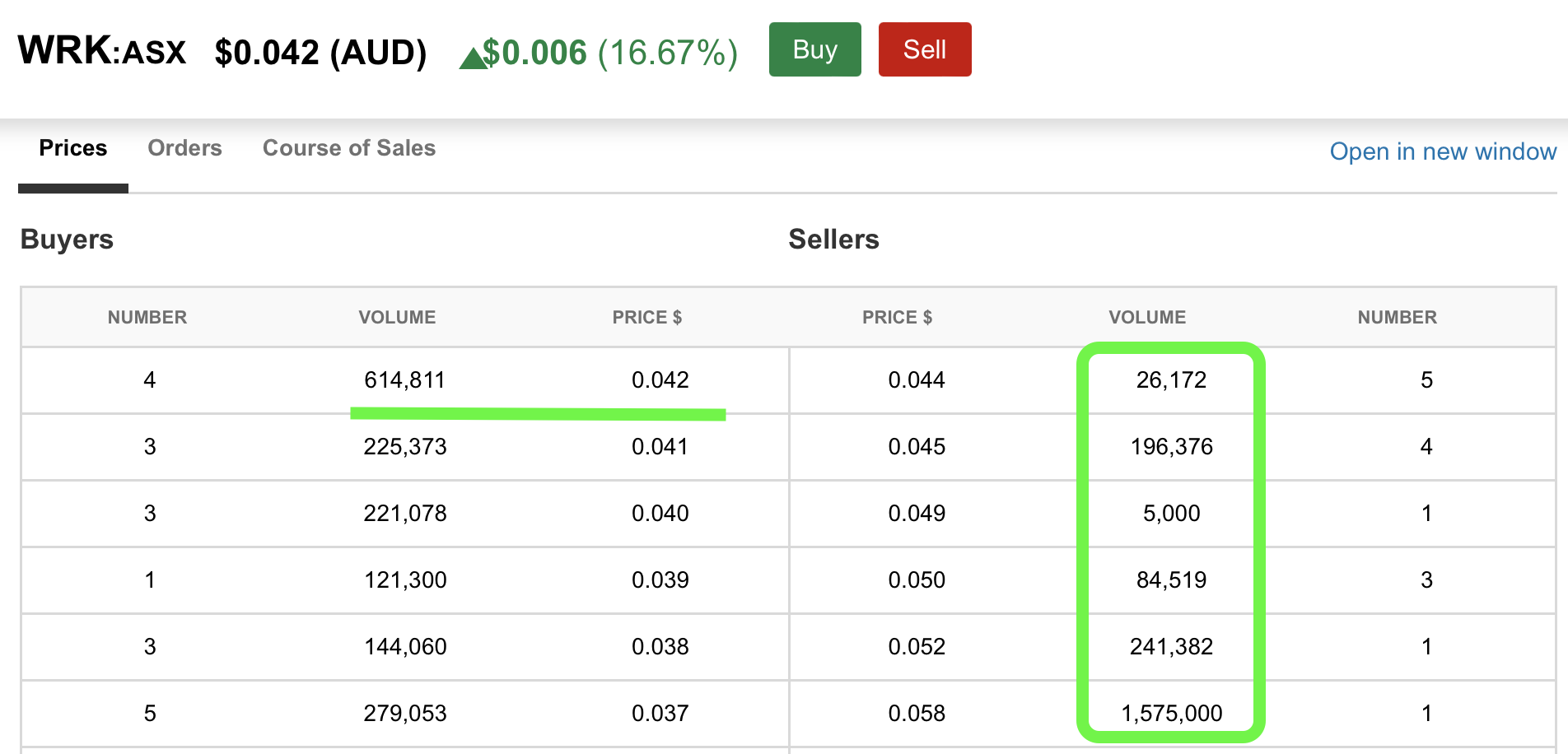Click the sellers NUMBER column header

(x=1398, y=318)
